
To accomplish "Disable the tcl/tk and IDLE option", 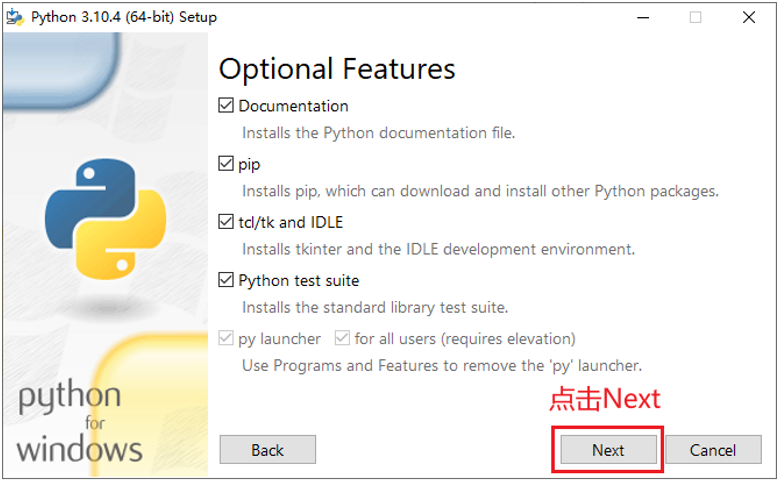I will [x=226, y=222].
